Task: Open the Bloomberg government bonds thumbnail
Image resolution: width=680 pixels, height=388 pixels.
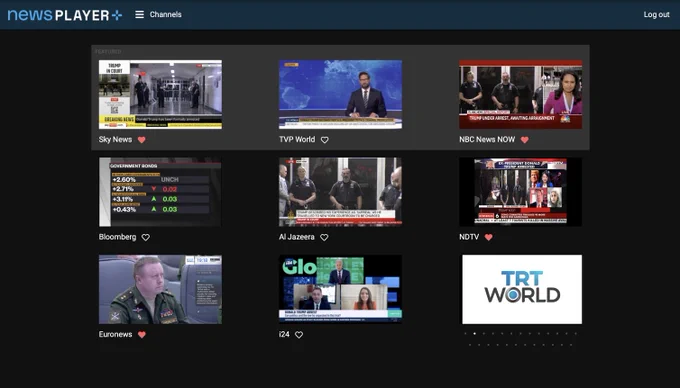Action: click(x=160, y=192)
